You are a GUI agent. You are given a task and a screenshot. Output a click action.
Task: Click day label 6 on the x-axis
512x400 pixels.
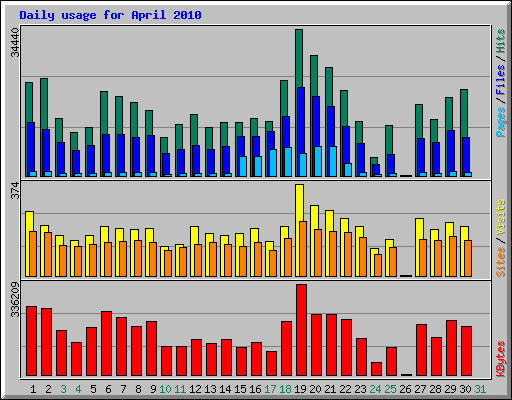tap(108, 389)
